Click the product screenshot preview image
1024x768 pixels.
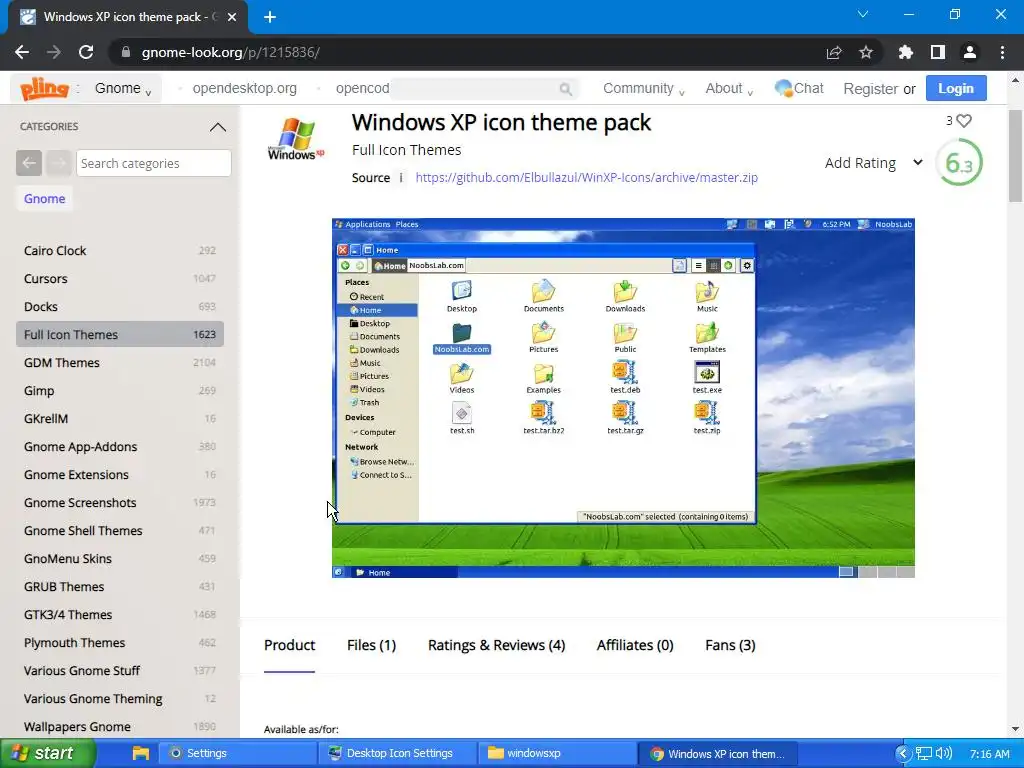(623, 398)
